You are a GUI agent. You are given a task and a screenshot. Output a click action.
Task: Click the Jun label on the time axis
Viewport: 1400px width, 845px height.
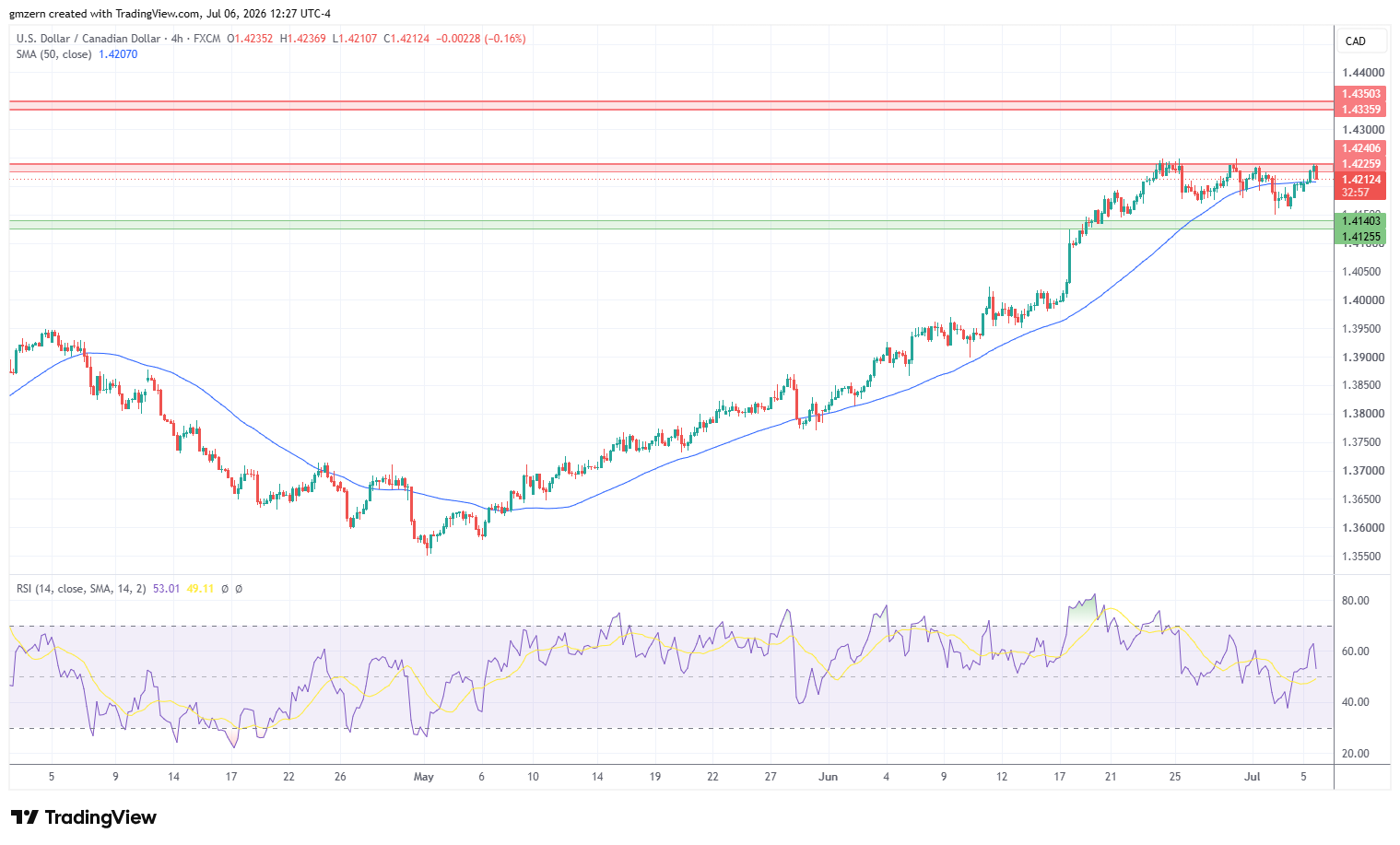pos(829,777)
